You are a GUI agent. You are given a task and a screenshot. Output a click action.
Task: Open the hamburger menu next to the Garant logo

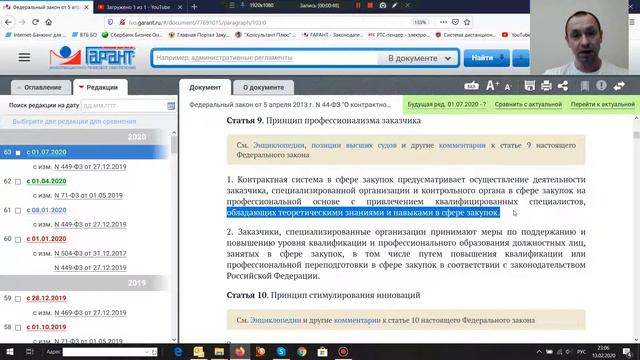click(24, 57)
